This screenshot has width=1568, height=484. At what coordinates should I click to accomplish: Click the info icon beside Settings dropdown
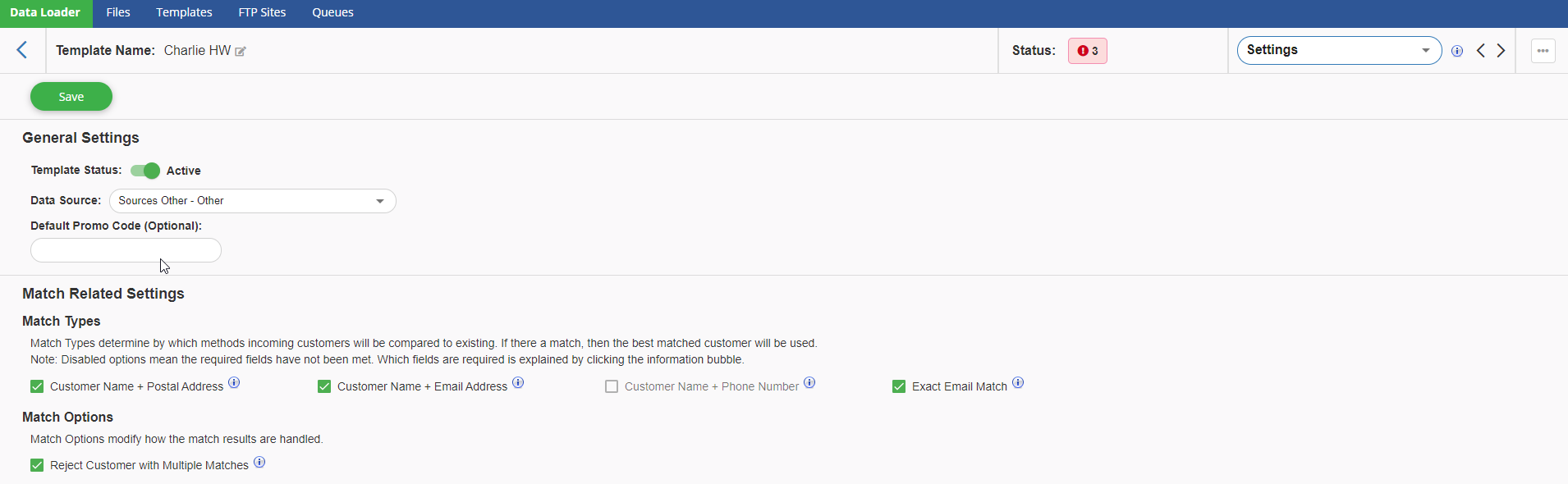1457,51
